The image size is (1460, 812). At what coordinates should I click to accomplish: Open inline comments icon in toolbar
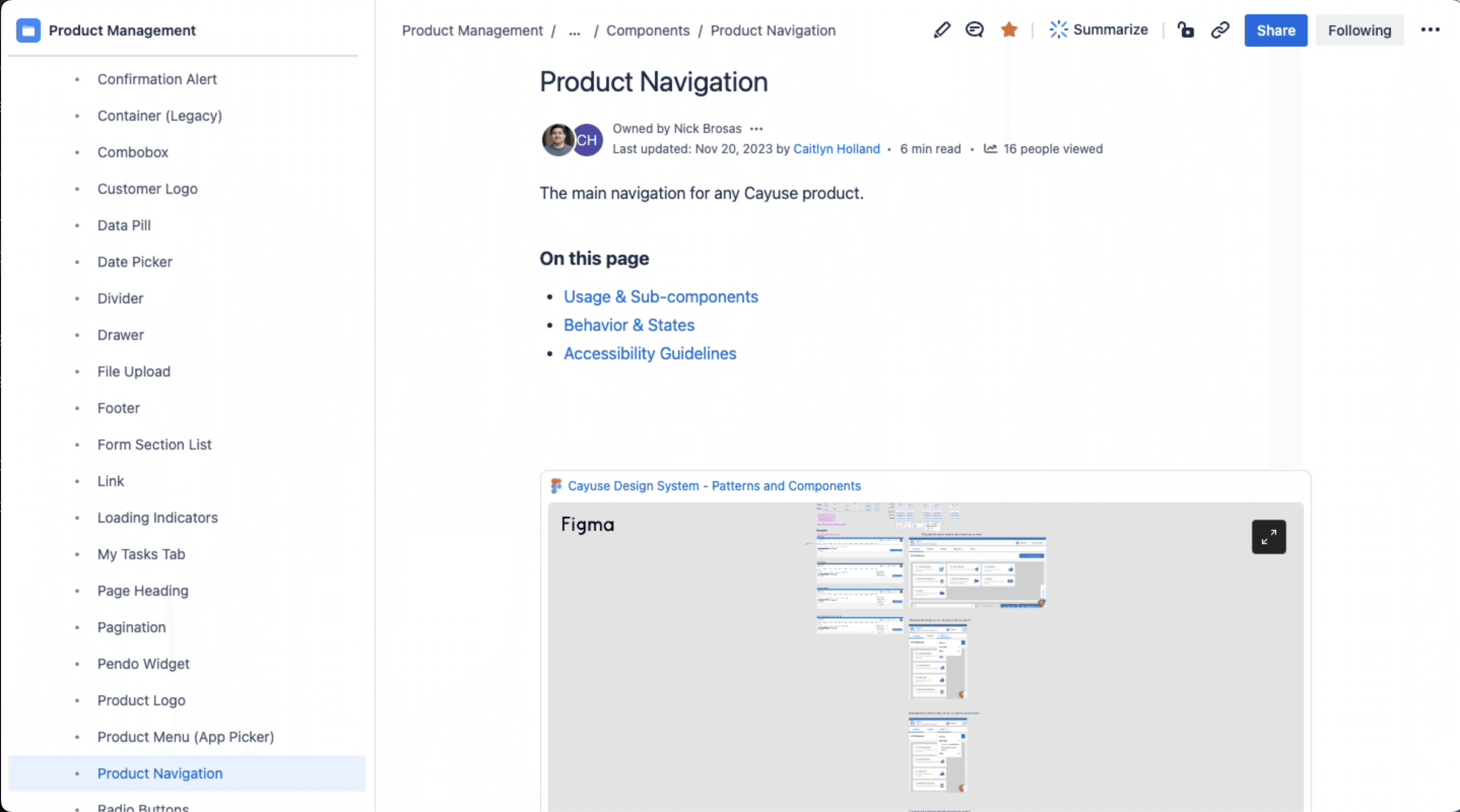(974, 30)
